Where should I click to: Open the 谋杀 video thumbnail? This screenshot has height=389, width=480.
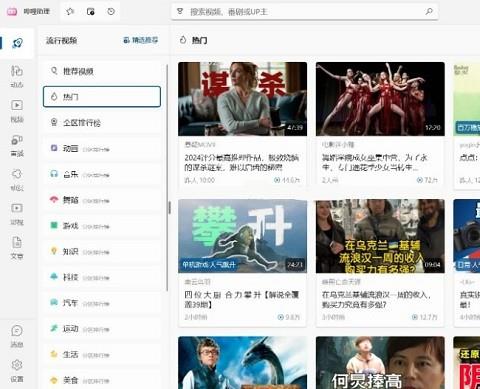point(242,99)
